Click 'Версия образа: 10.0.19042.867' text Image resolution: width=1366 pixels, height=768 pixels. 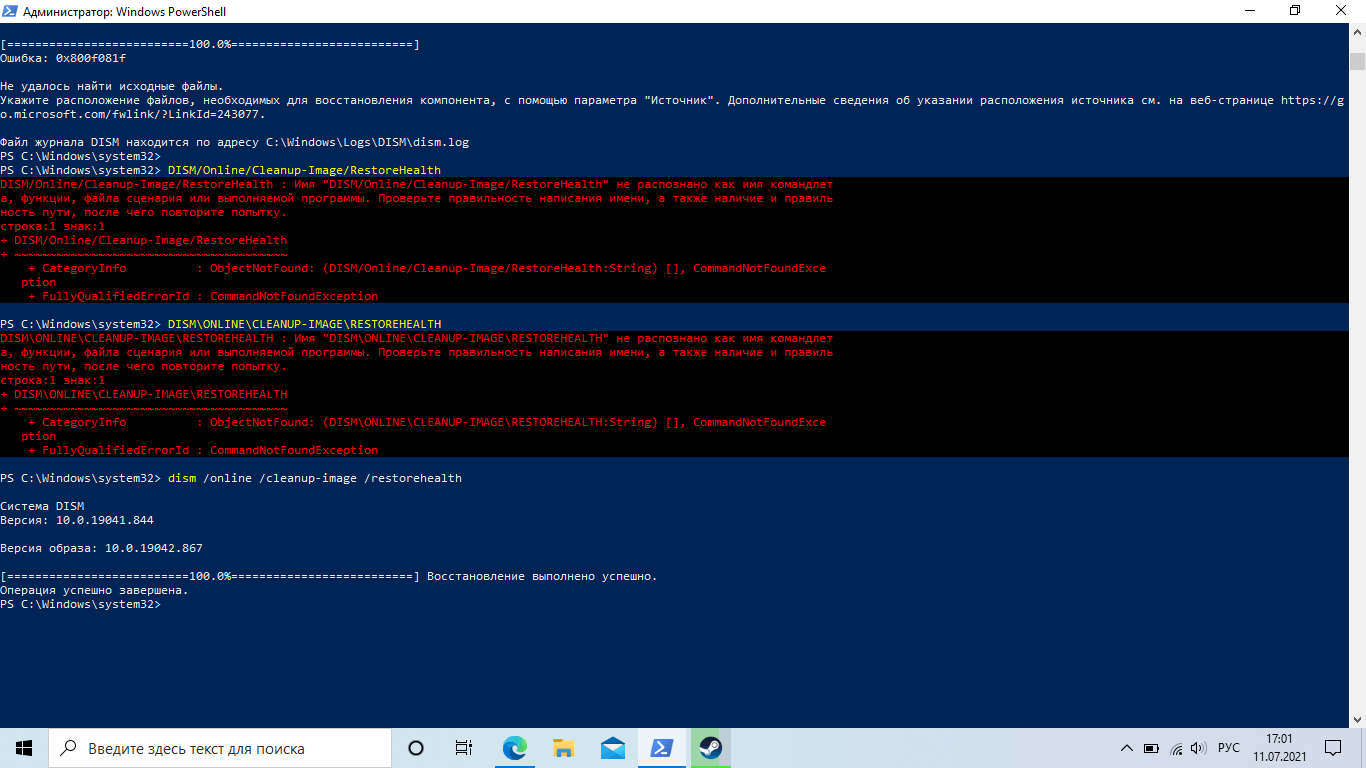click(x=101, y=548)
